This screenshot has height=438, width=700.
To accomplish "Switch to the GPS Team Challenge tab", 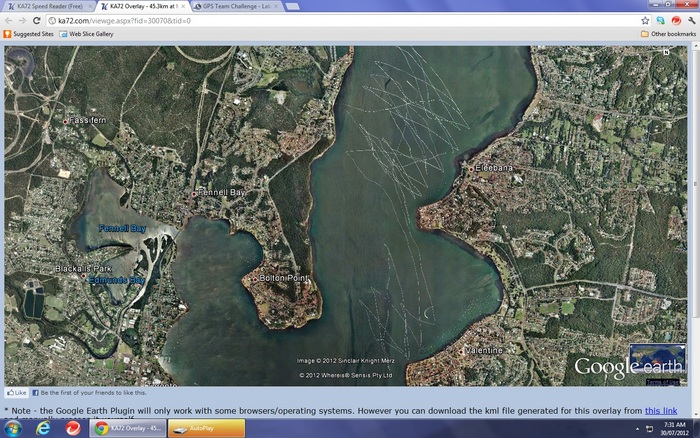I will [x=233, y=6].
